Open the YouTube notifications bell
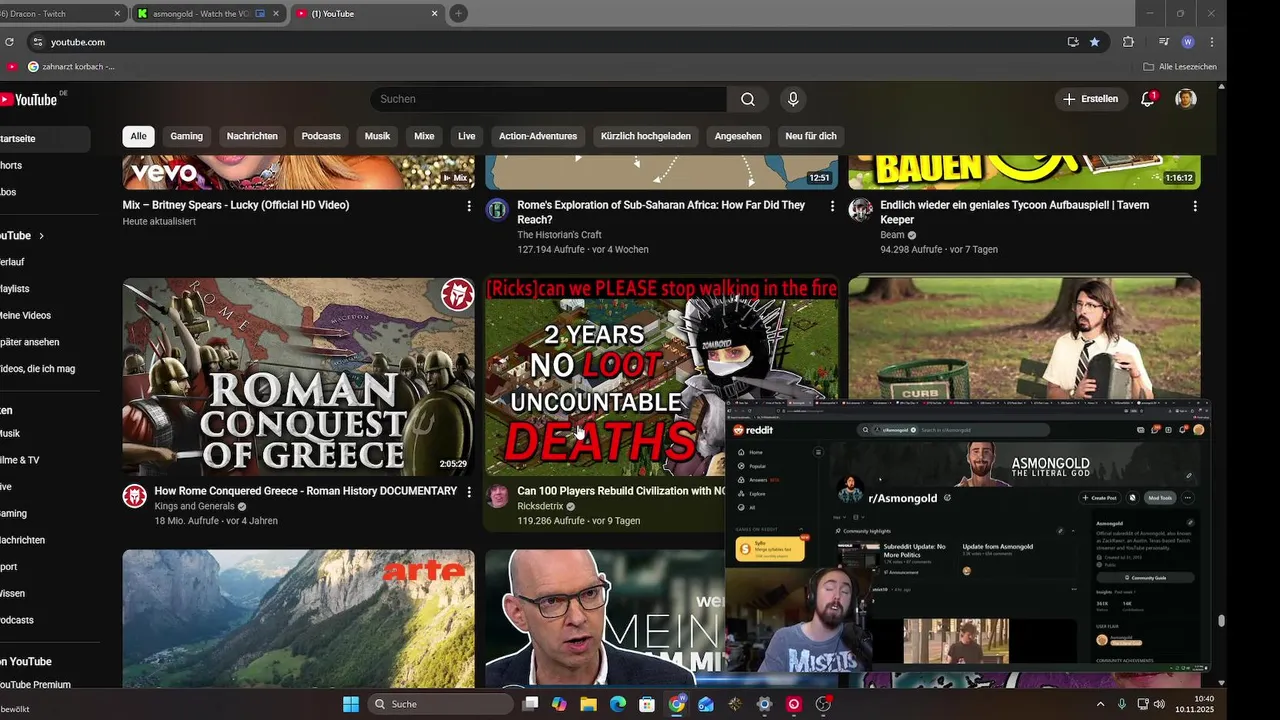The width and height of the screenshot is (1280, 720). click(1148, 99)
